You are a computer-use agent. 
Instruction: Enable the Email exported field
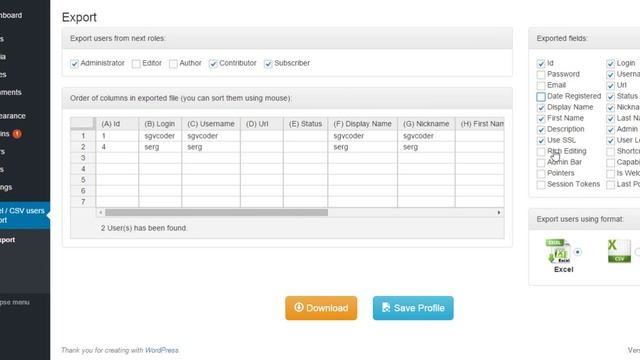(x=541, y=86)
